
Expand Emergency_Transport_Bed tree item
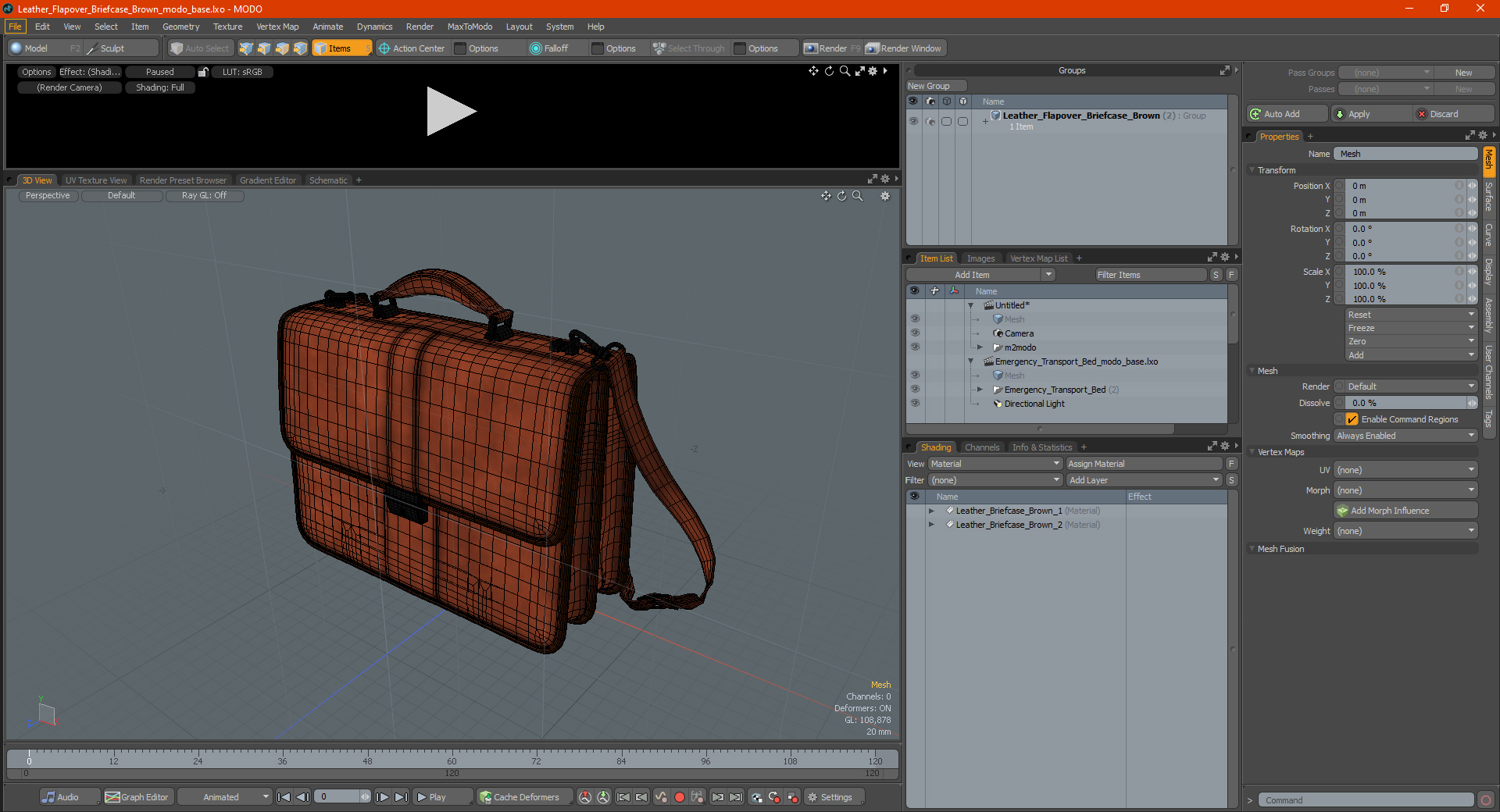point(980,390)
